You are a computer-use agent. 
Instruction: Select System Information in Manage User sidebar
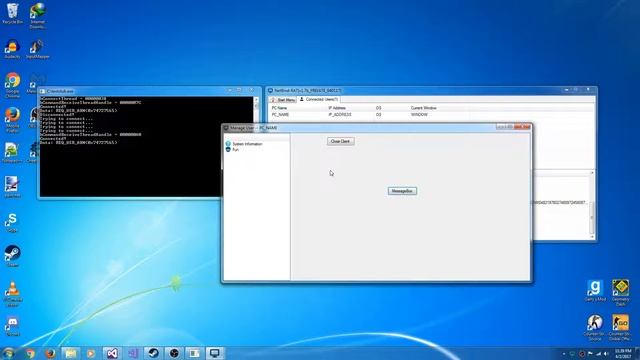247,144
